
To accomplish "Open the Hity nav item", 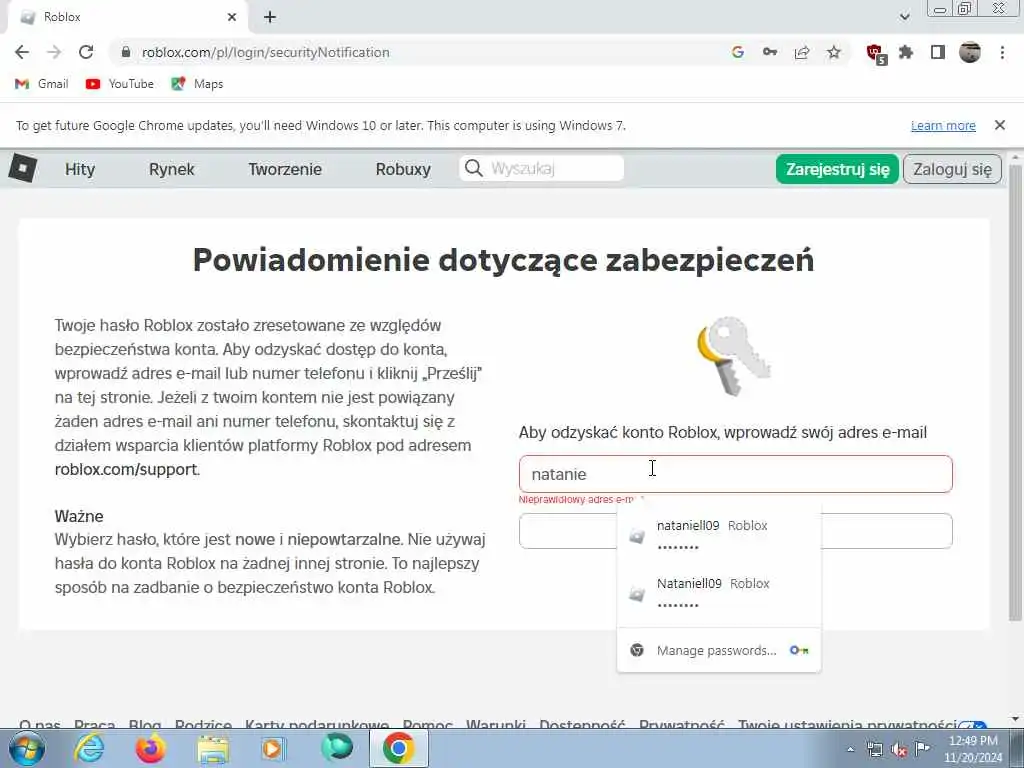I will click(x=80, y=169).
